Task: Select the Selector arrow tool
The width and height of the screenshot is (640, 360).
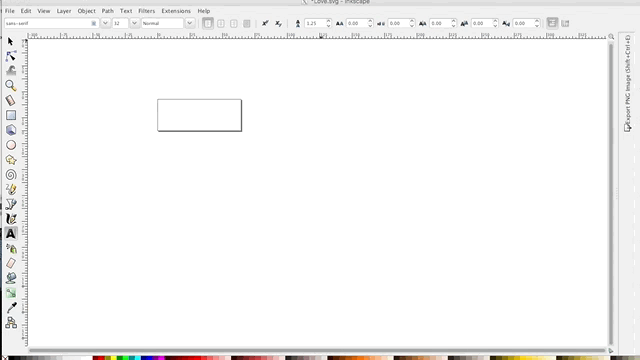Action: [x=11, y=42]
